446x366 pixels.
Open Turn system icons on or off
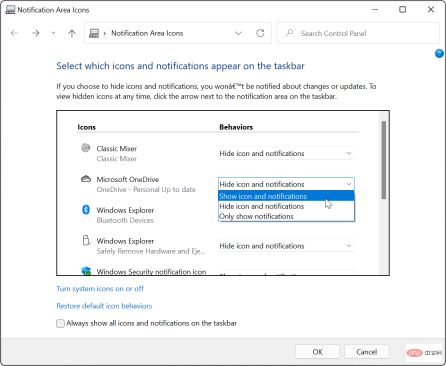click(x=100, y=289)
